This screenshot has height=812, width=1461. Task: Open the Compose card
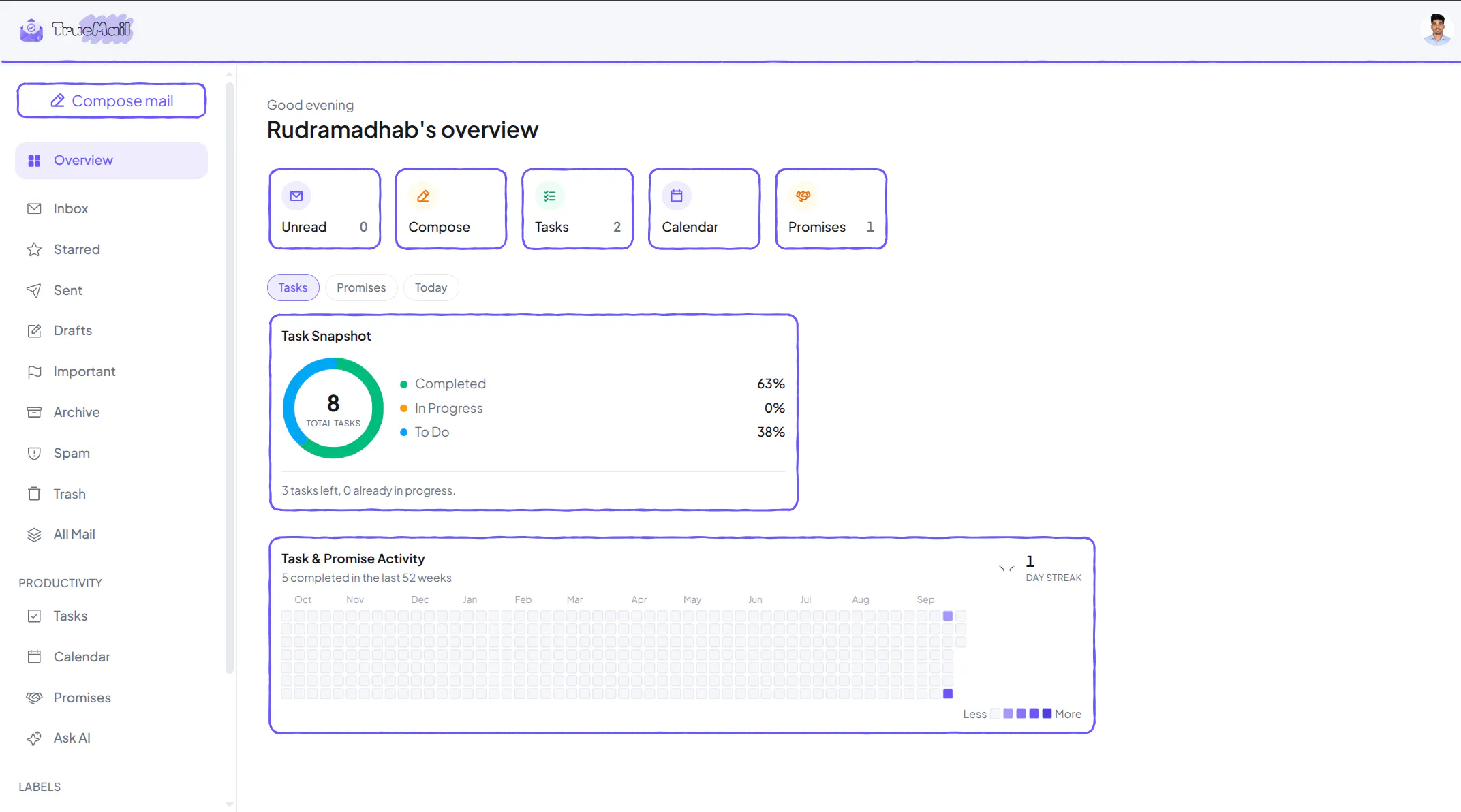(x=451, y=209)
